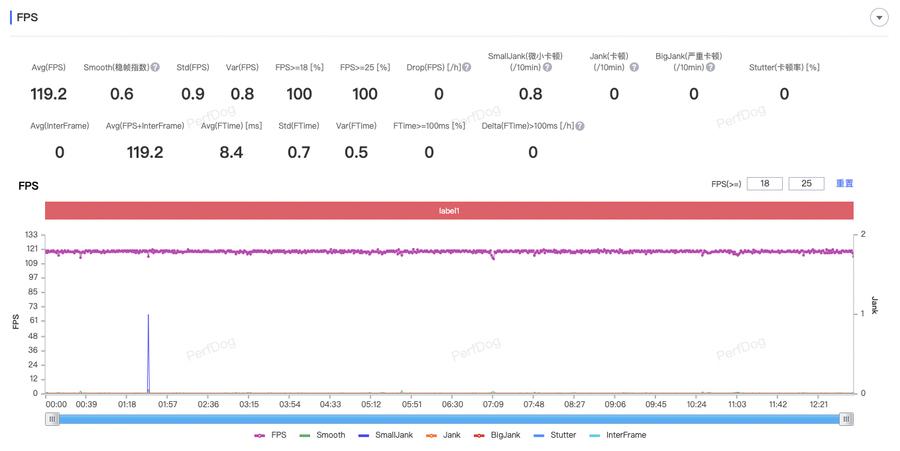Click FPS threshold field showing 25
The image size is (900, 451).
pos(806,184)
